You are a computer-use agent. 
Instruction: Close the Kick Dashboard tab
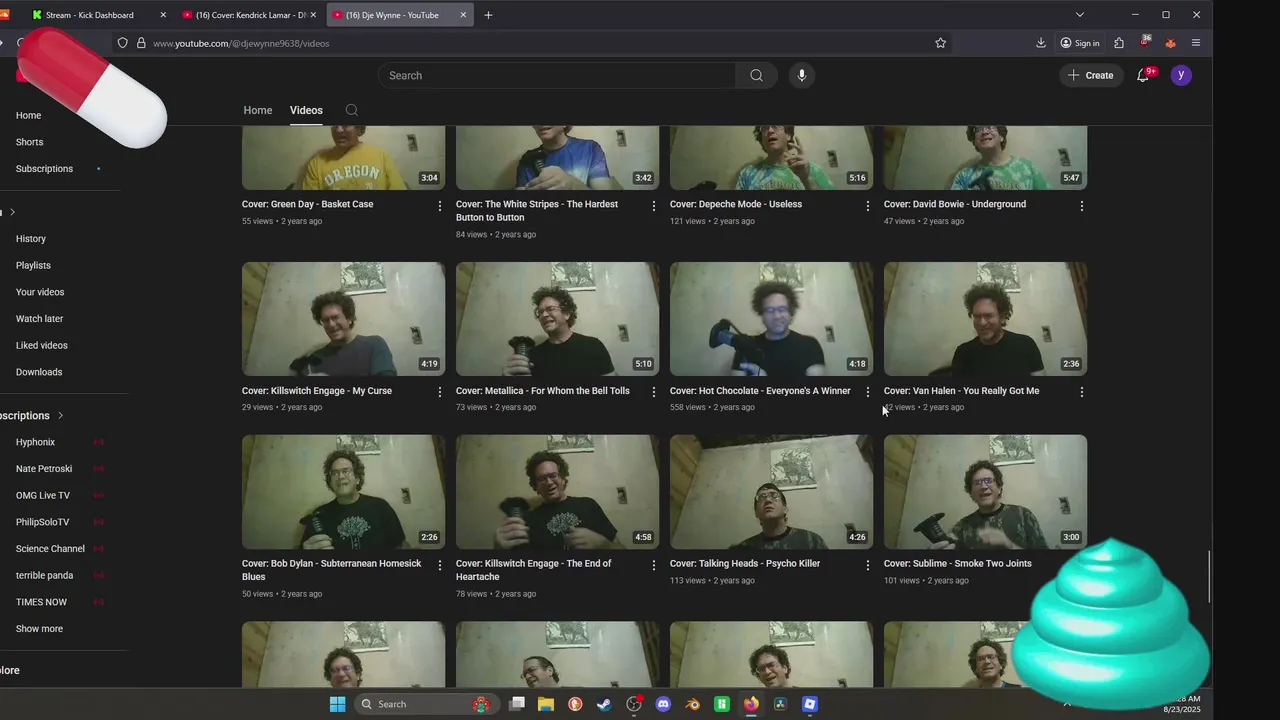click(x=163, y=15)
